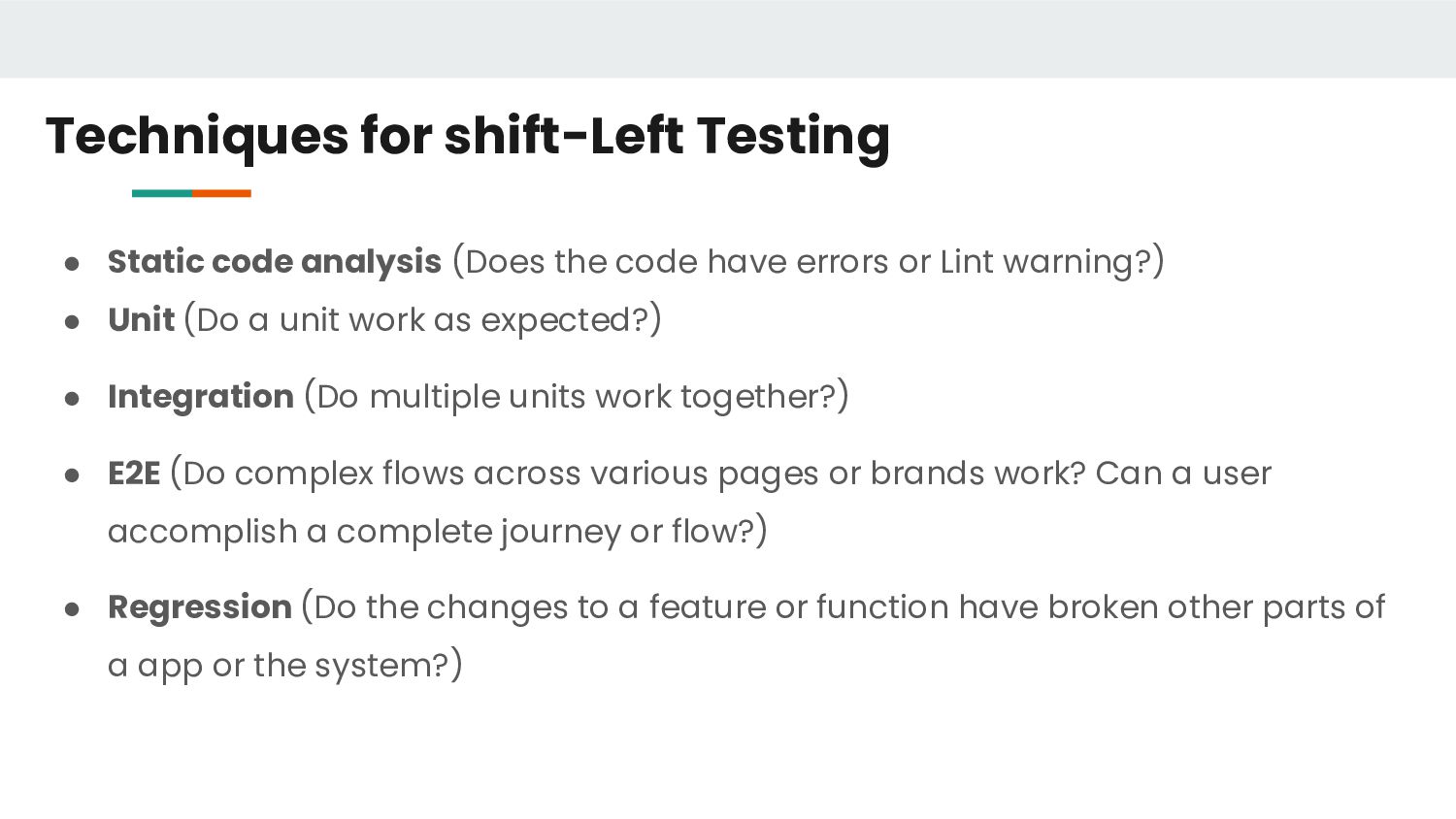Select the bold "Regression" term

(x=199, y=607)
